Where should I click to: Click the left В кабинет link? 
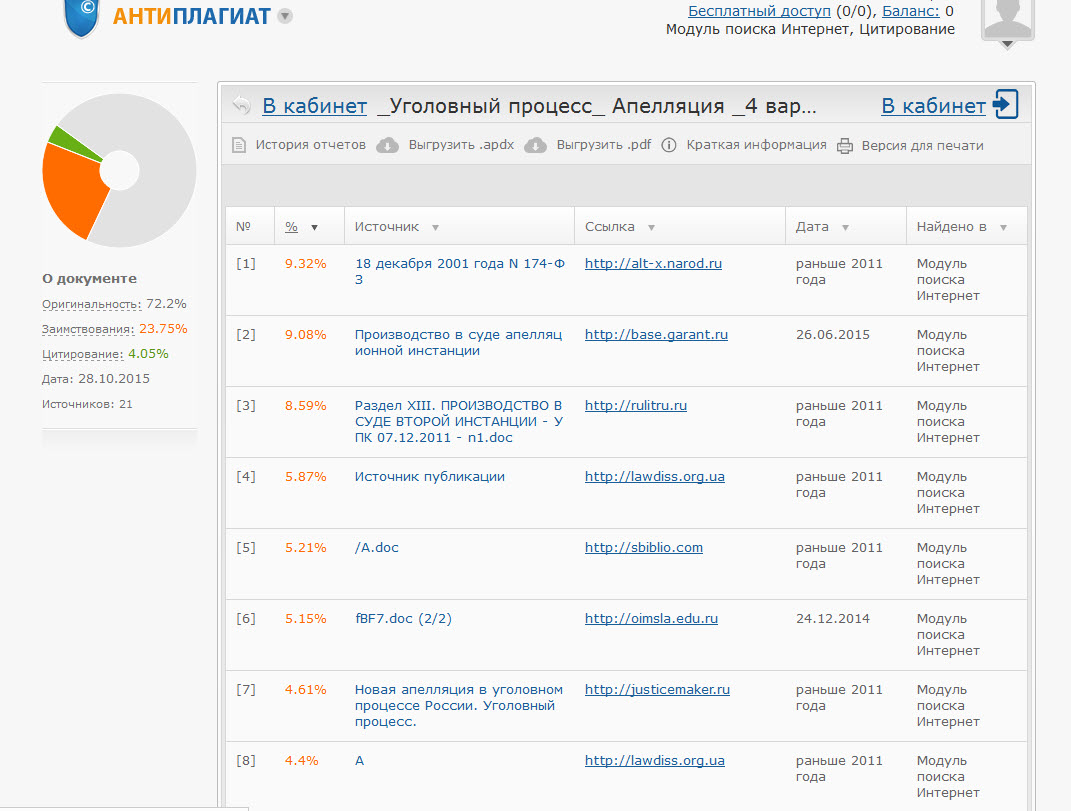click(x=314, y=106)
